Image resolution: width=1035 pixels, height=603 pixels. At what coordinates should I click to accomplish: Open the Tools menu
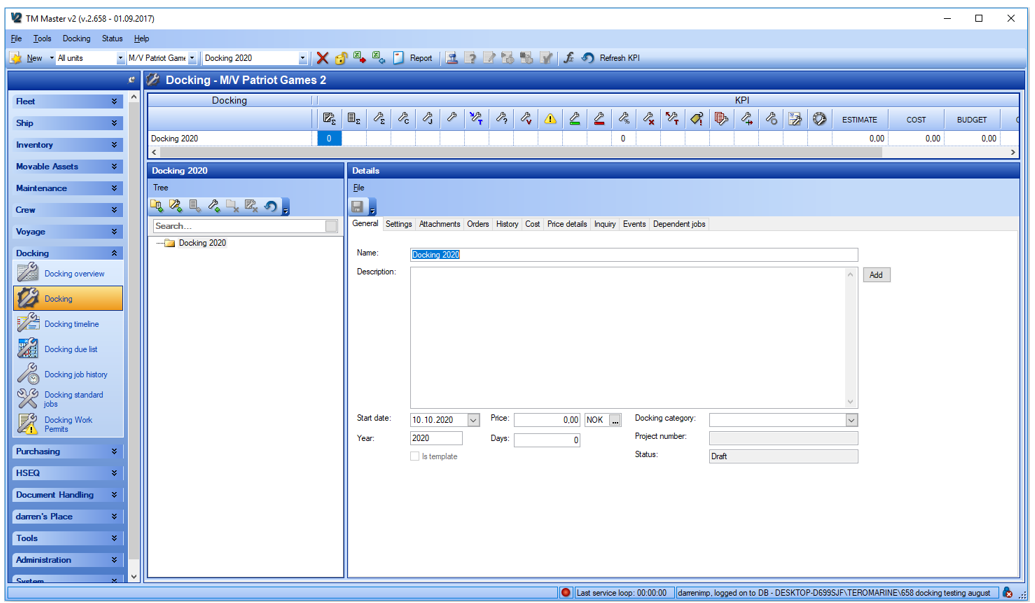[x=42, y=38]
